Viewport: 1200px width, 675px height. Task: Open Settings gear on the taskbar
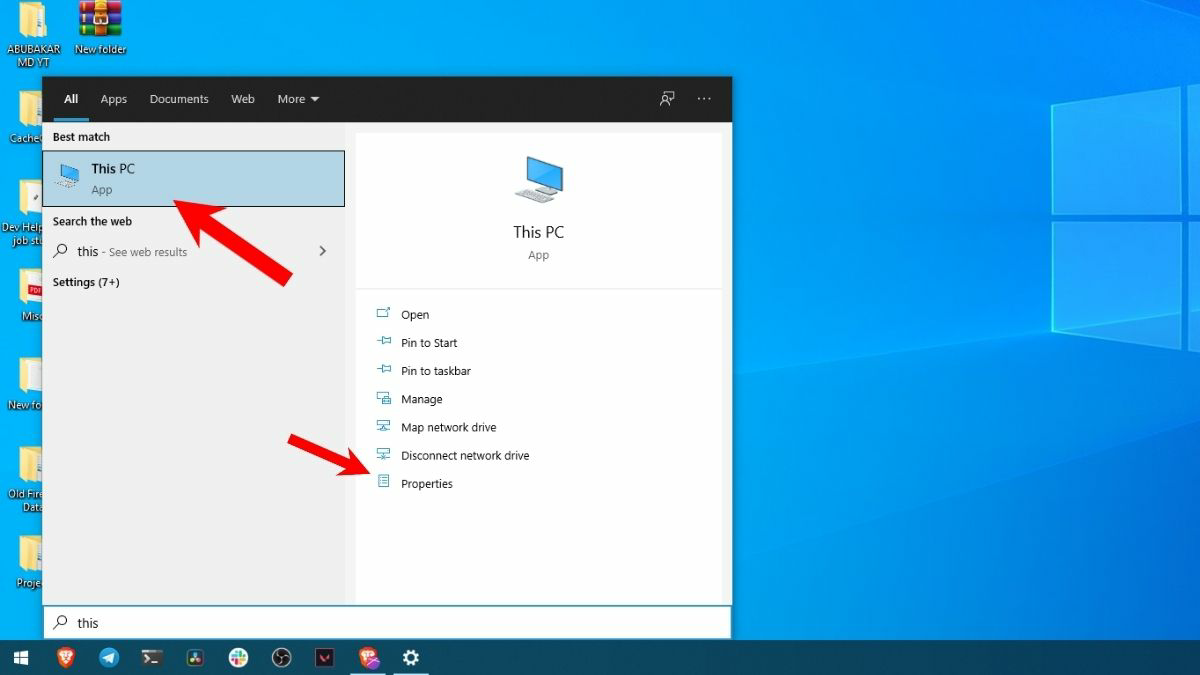(410, 658)
